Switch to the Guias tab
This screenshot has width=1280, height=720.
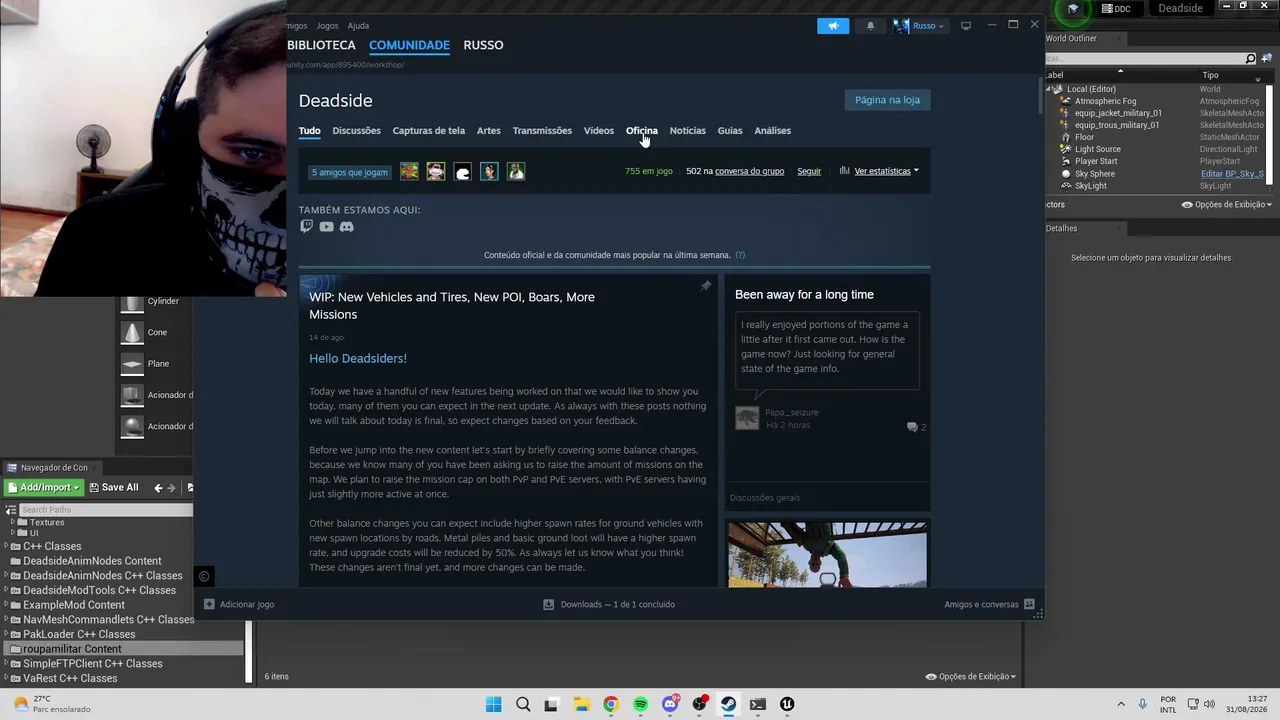click(x=730, y=131)
